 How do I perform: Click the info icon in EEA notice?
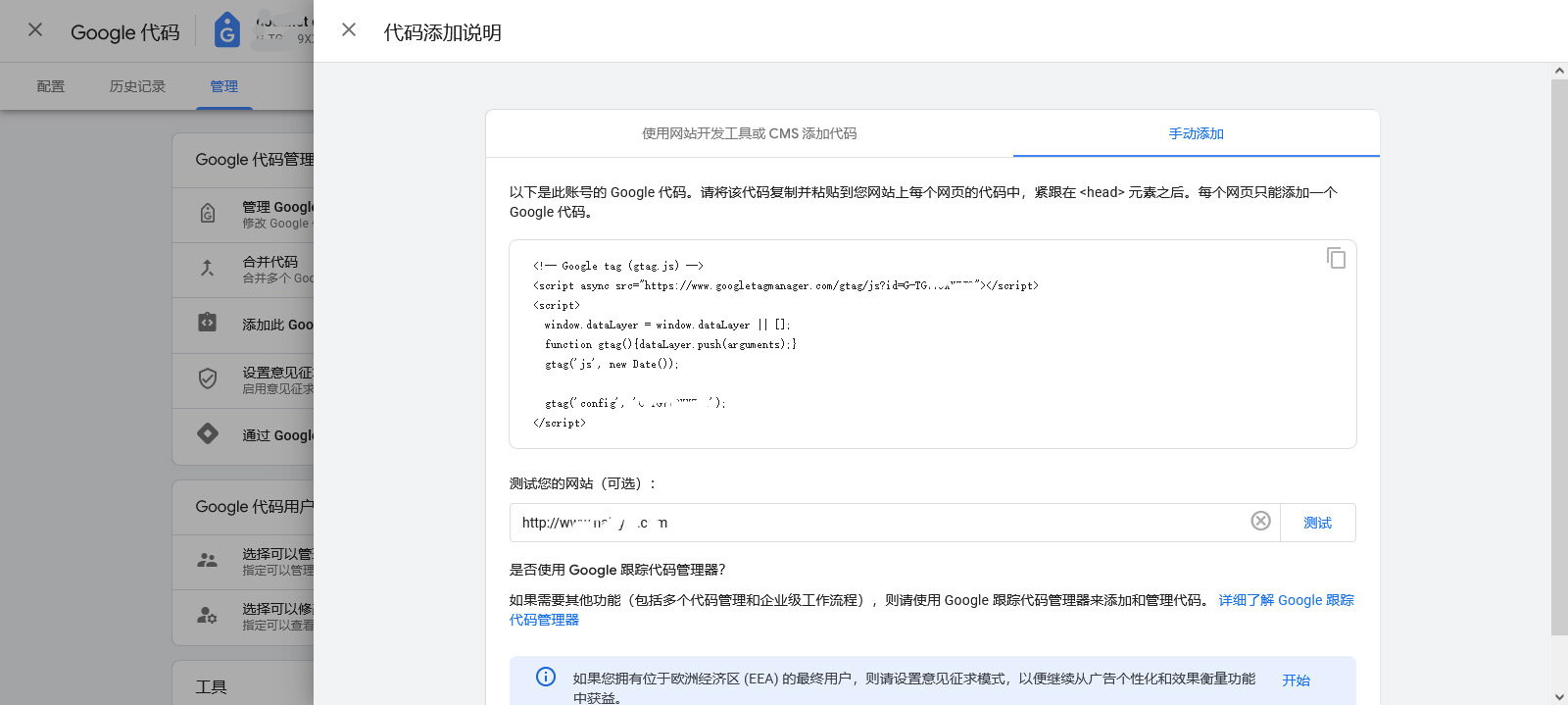coord(546,677)
